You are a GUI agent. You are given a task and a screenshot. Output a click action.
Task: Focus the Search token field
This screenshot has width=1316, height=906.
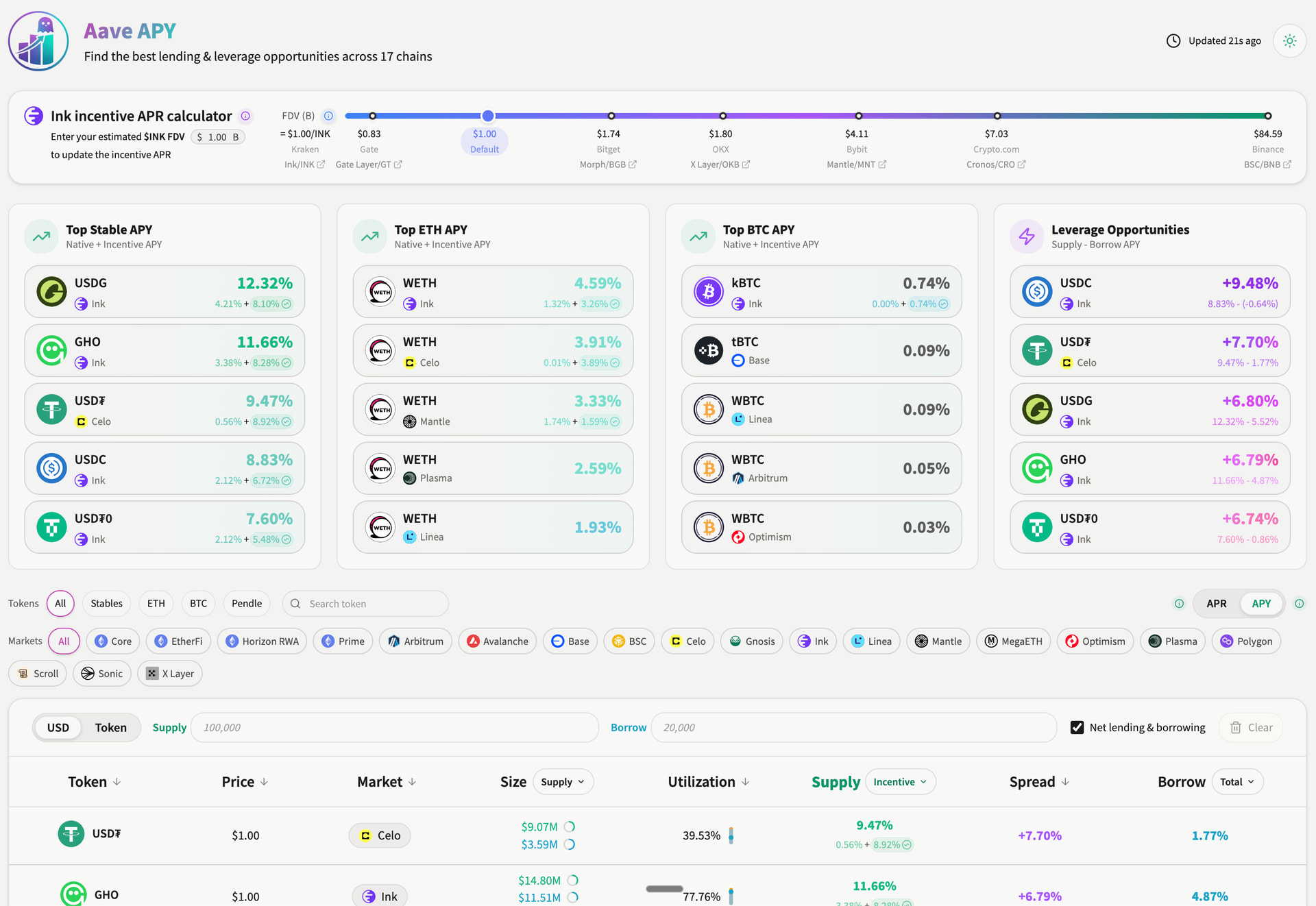tap(365, 604)
